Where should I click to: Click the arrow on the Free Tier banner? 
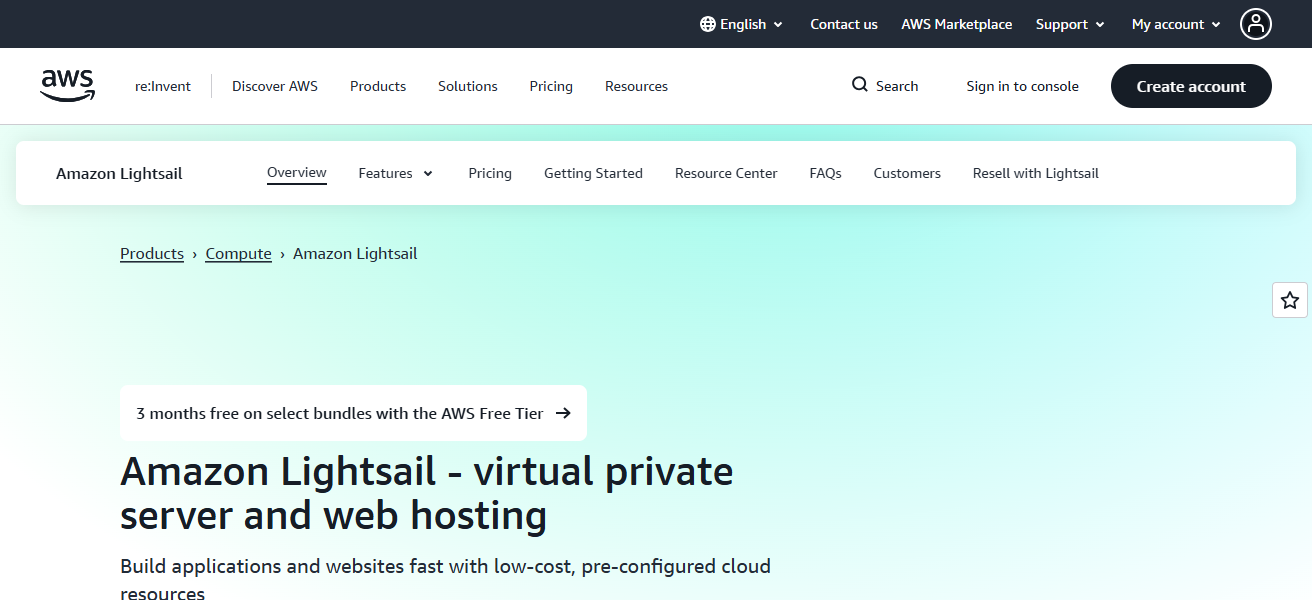tap(563, 413)
